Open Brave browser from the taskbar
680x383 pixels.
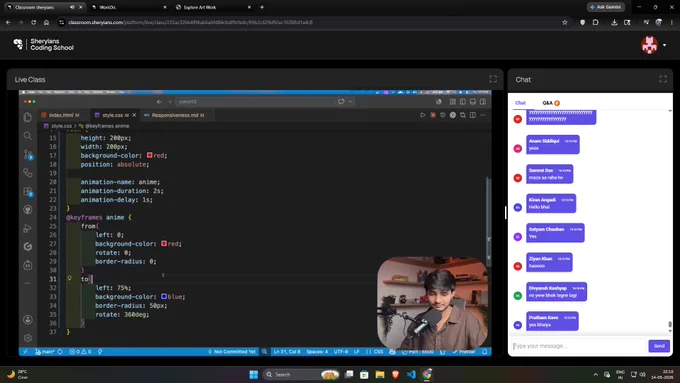tap(396, 374)
